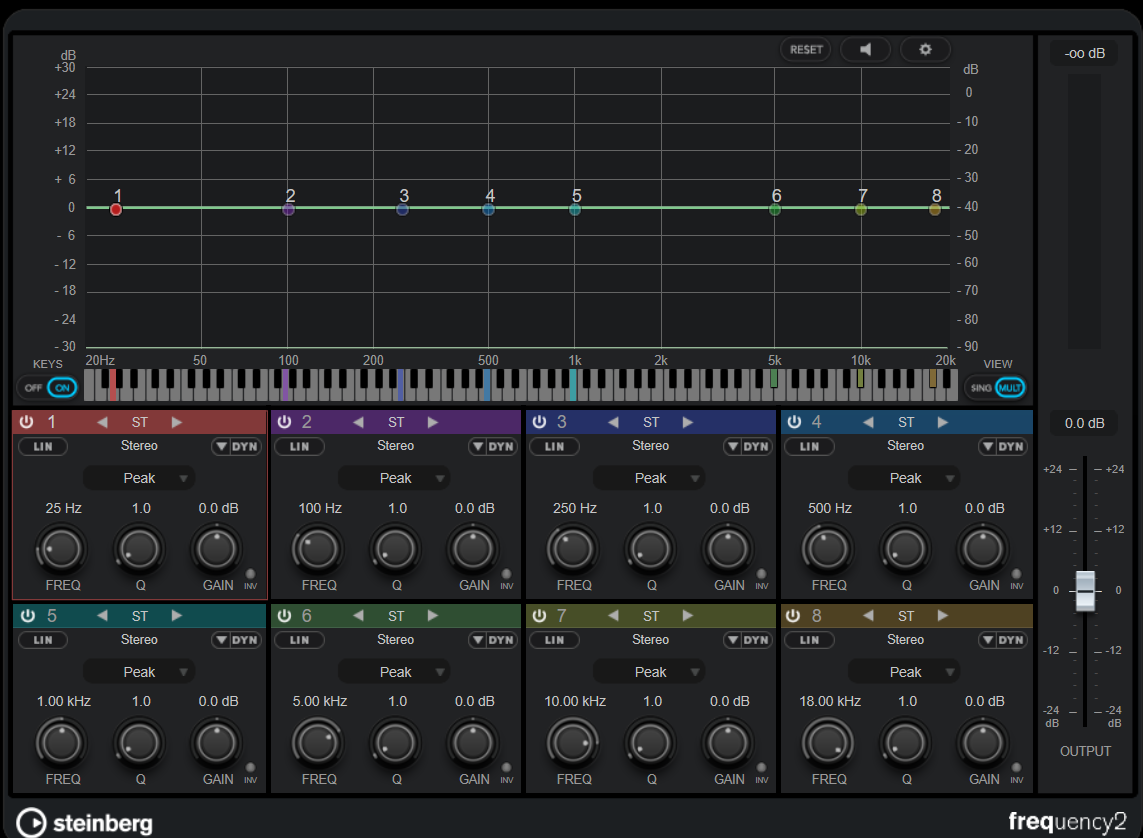Image resolution: width=1143 pixels, height=838 pixels.
Task: Click band 7 next channel arrow
Action: [687, 616]
